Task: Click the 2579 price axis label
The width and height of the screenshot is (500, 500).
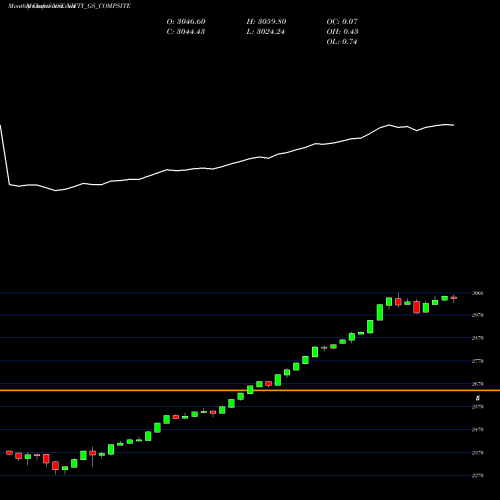Action: [478, 407]
